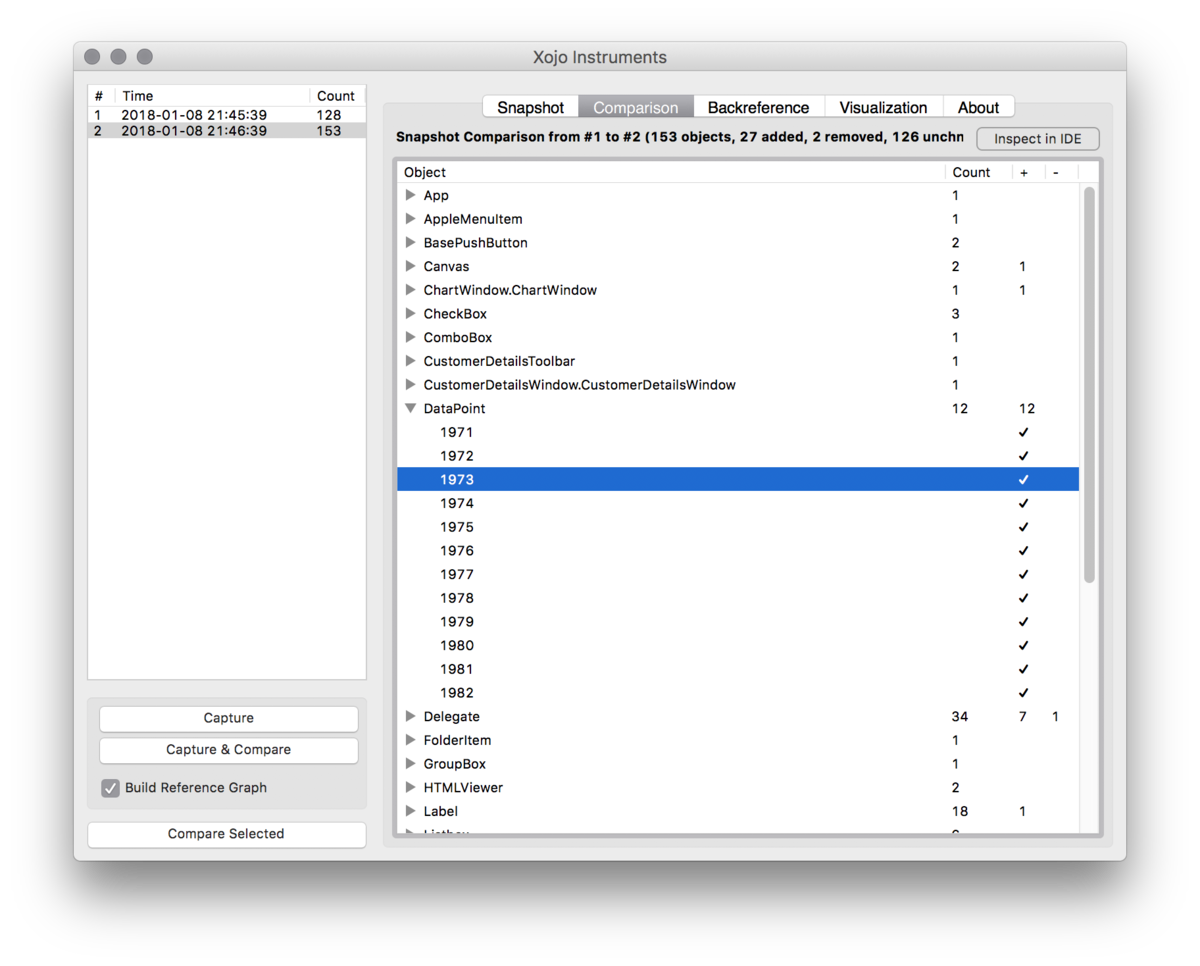Select the Comparison tab
Screen dimensions: 1200x966
tap(636, 107)
